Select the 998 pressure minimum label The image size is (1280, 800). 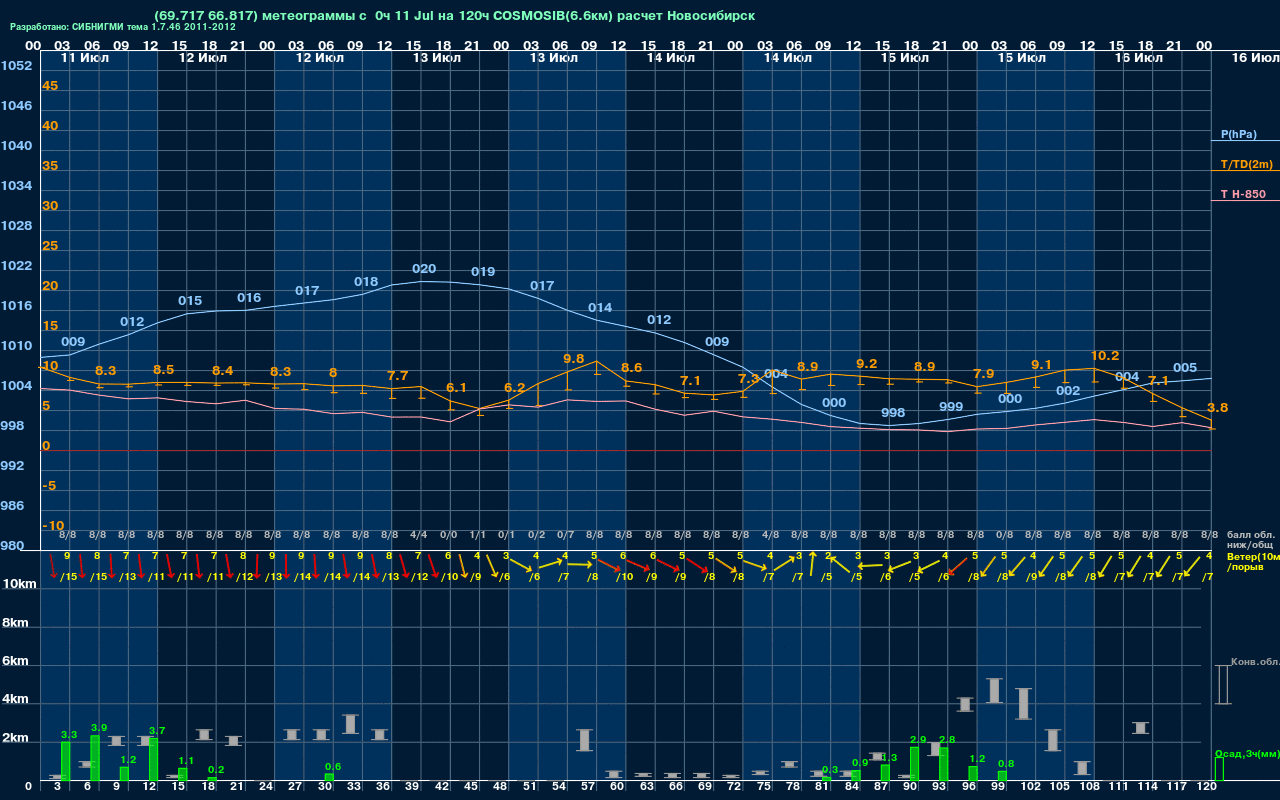tap(893, 413)
